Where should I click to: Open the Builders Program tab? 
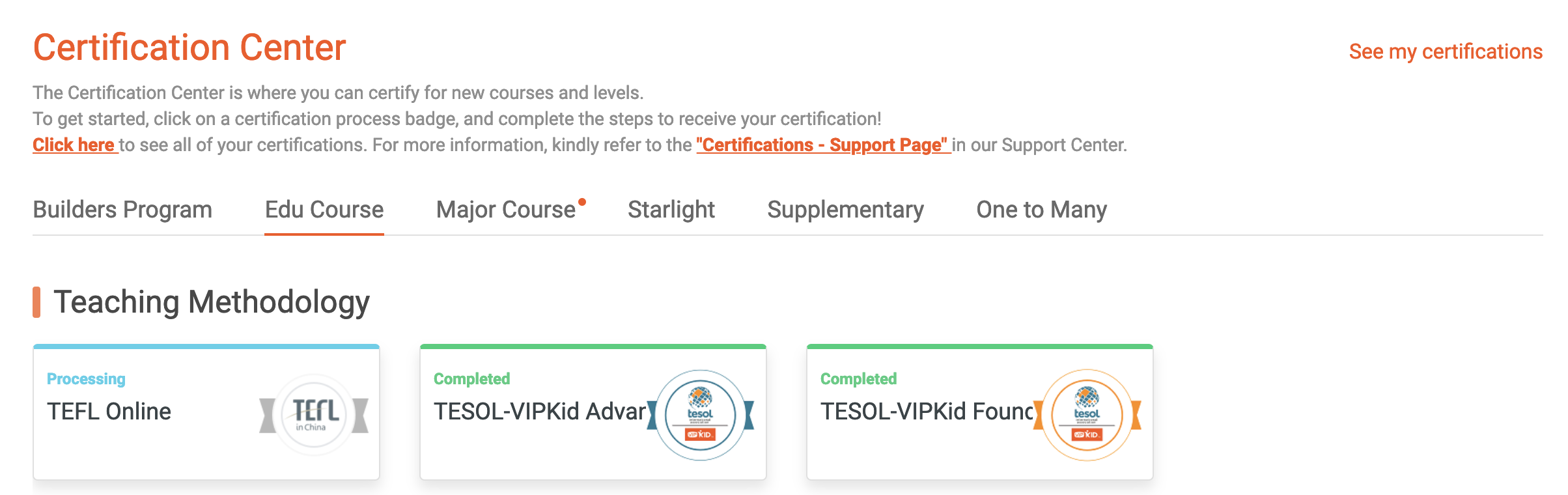tap(122, 210)
